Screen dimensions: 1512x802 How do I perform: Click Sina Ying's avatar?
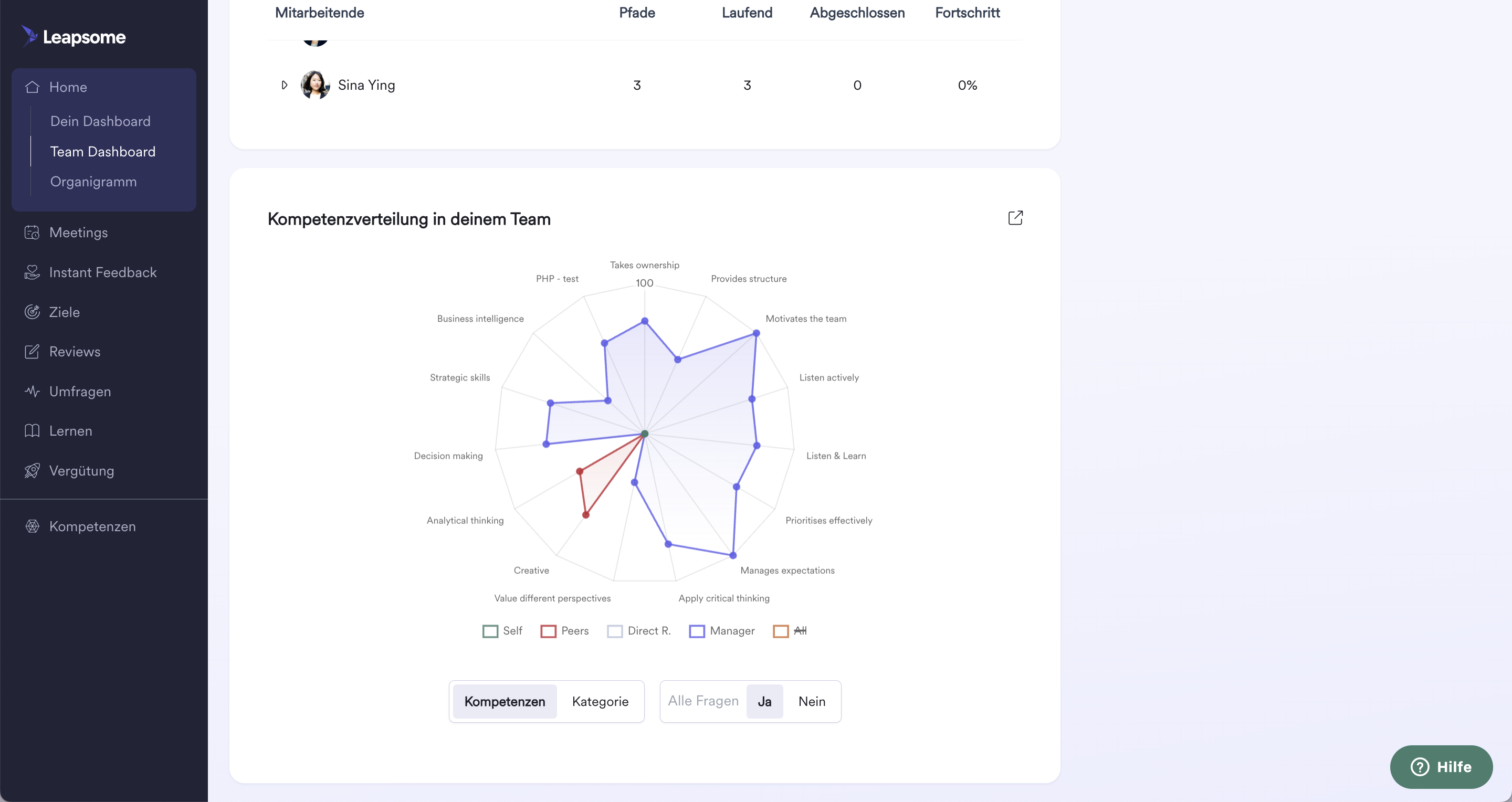[315, 85]
